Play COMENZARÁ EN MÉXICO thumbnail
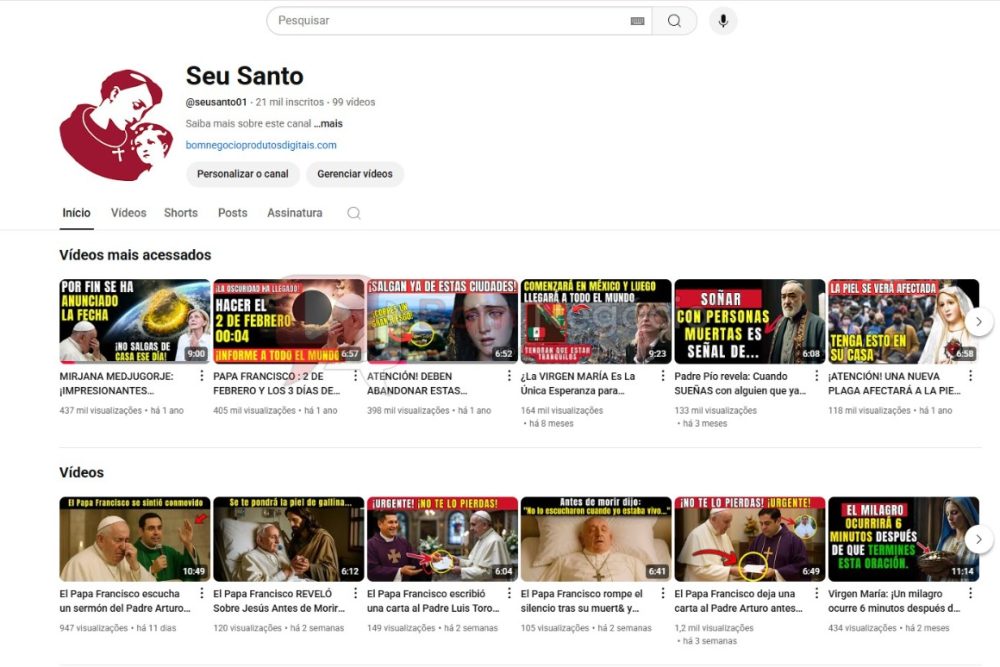Screen dimensions: 1000x667 click(x=596, y=321)
